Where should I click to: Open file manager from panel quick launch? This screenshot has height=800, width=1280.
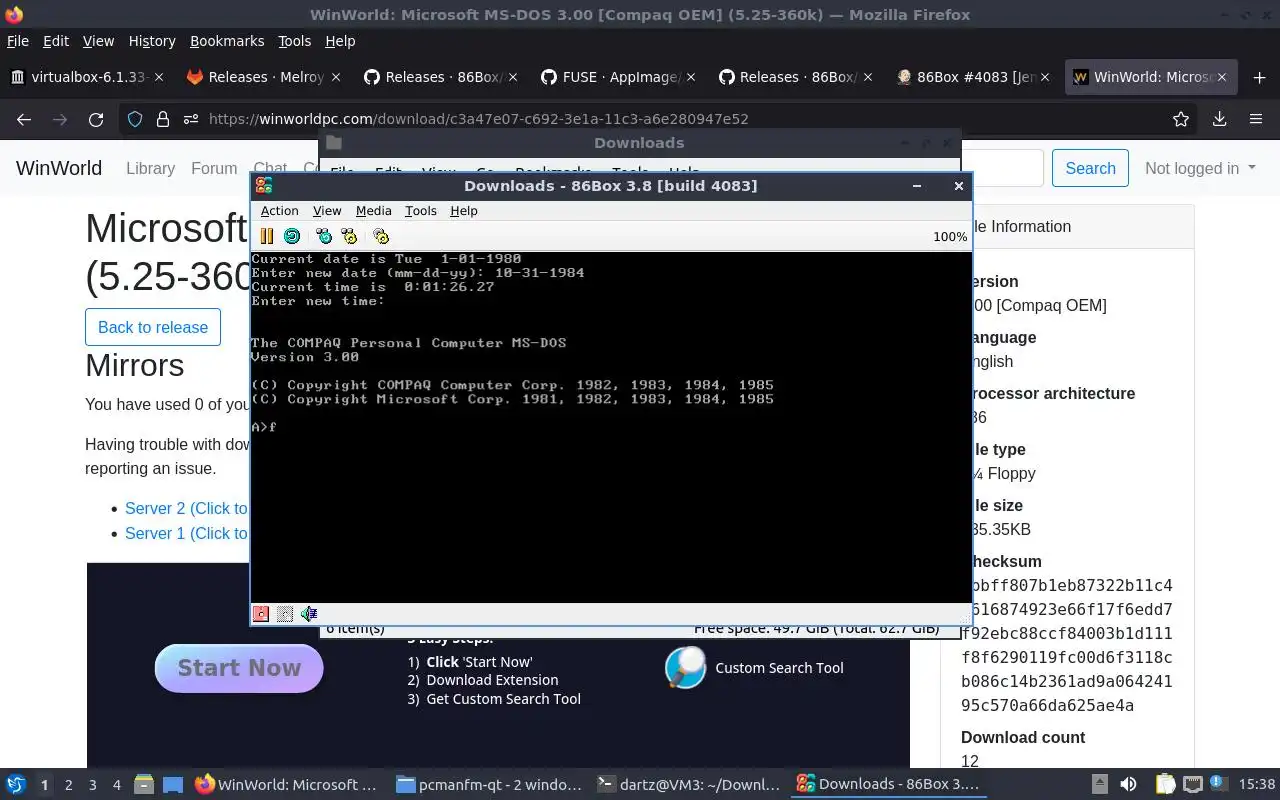(x=143, y=785)
